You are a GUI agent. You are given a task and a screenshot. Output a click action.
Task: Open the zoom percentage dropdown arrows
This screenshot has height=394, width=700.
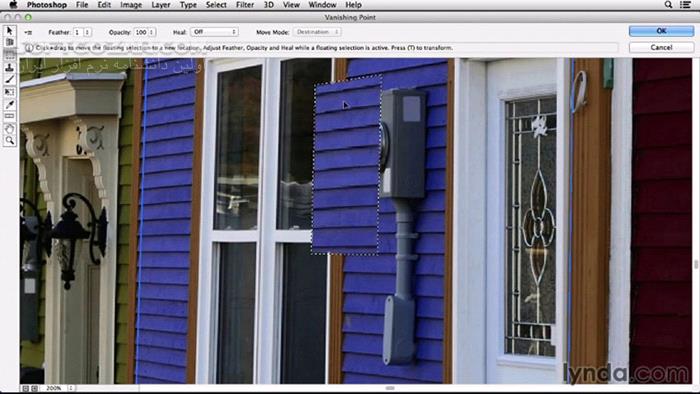click(71, 388)
